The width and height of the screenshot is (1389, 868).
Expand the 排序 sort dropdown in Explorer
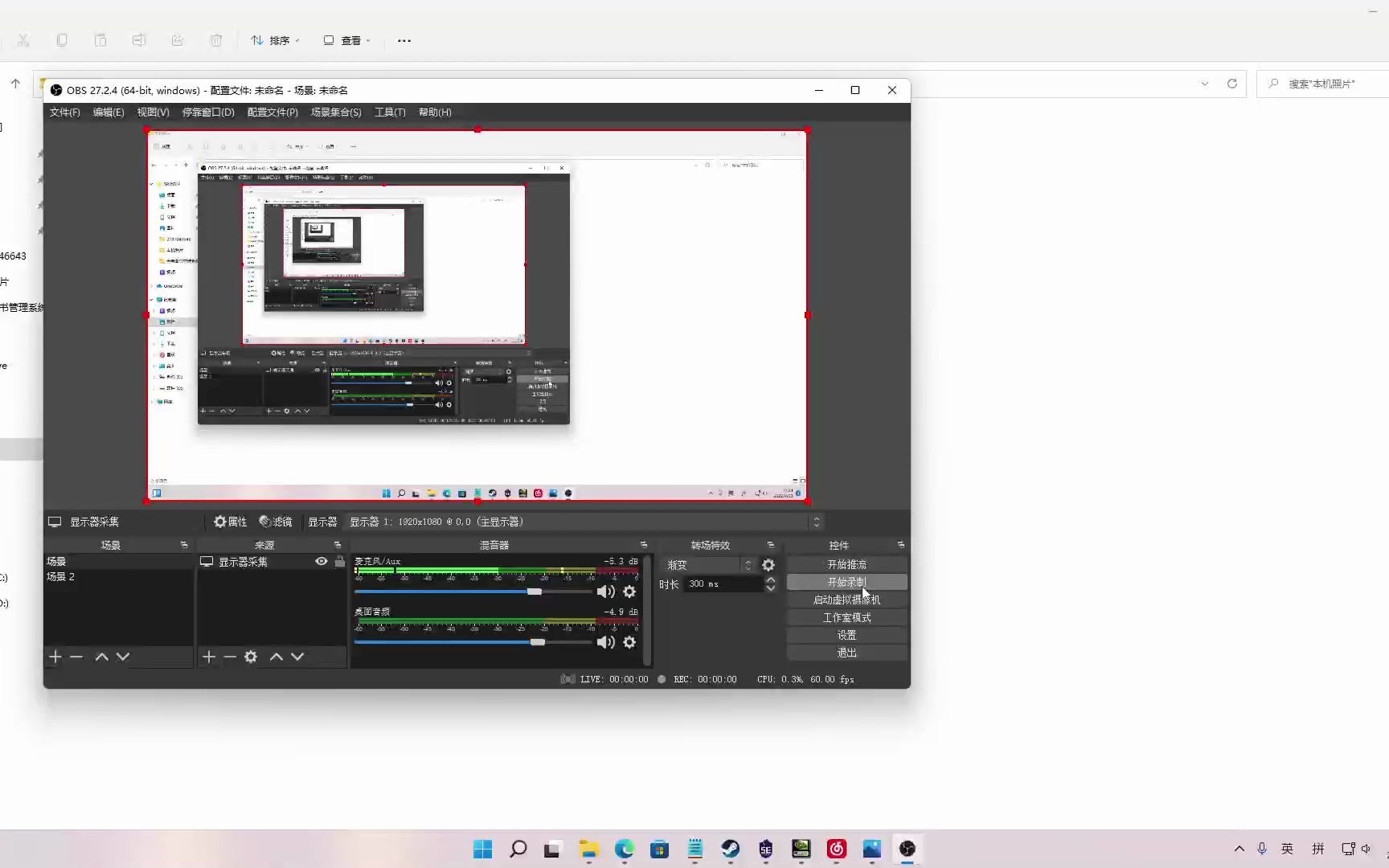tap(275, 40)
